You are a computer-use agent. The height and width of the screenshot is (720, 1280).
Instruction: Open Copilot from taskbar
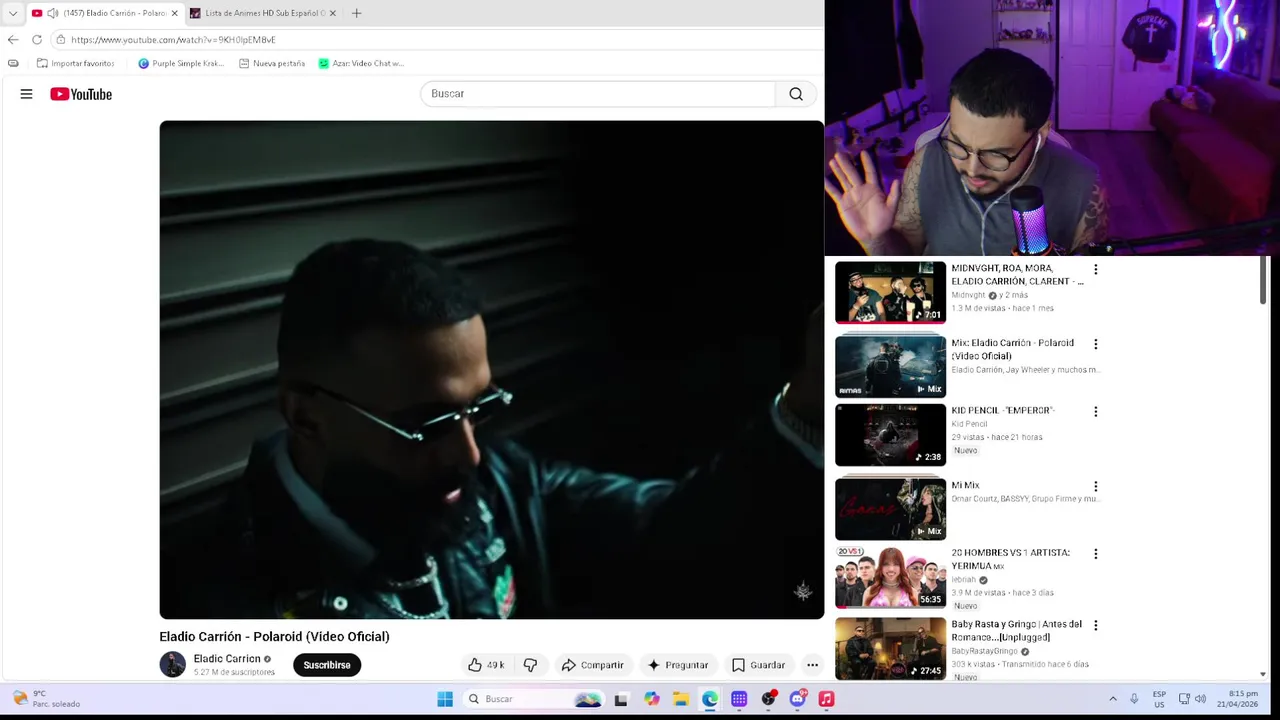tap(651, 699)
